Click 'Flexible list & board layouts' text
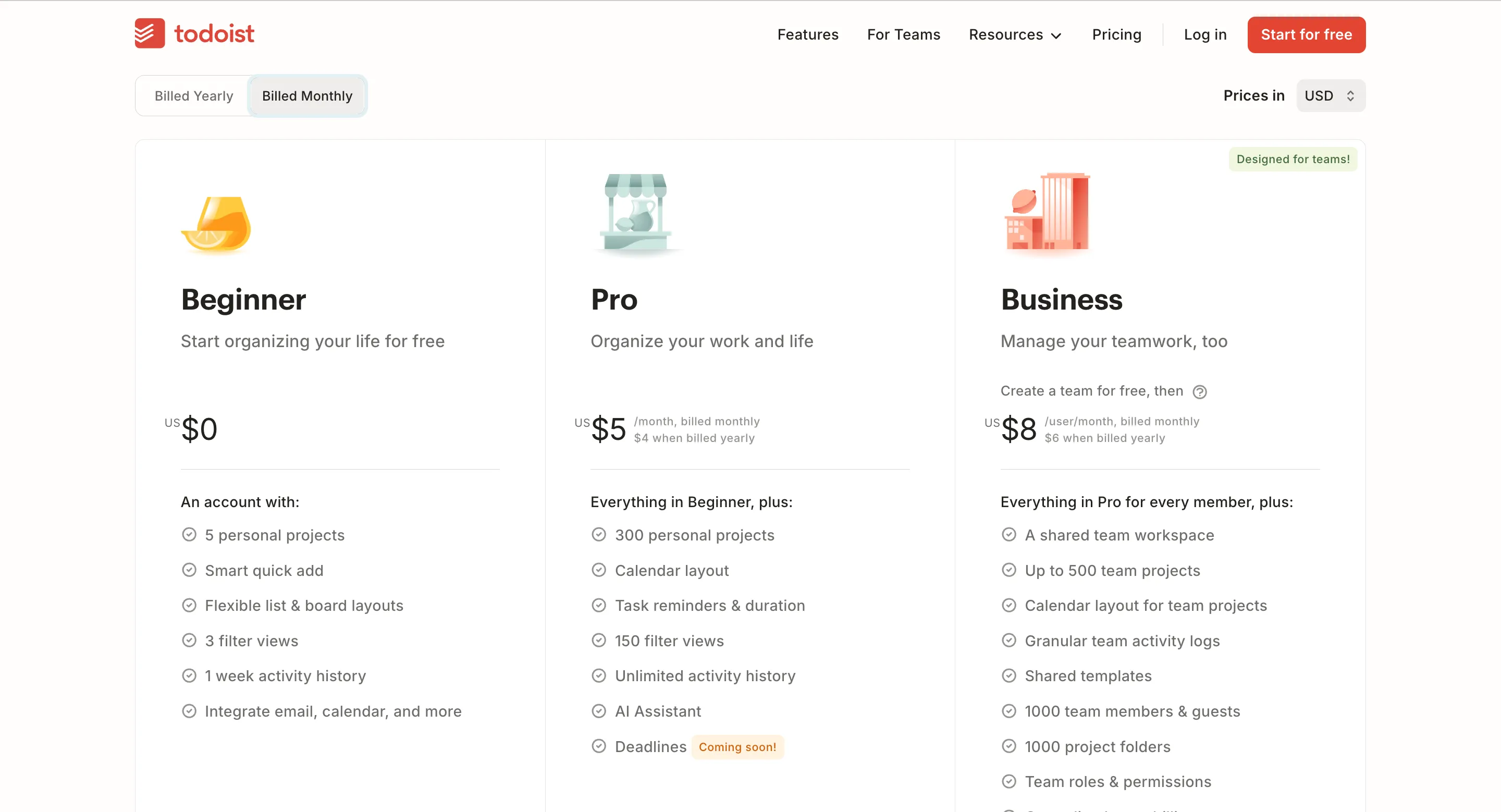Screen dimensions: 1501x812 (303, 605)
